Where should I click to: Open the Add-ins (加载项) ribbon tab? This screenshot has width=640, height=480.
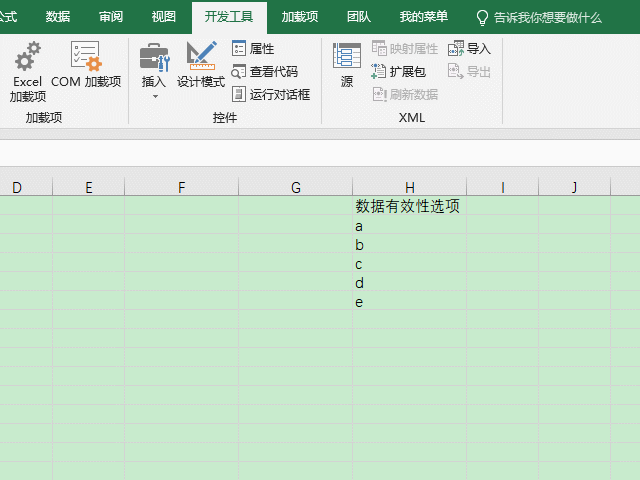(x=300, y=17)
